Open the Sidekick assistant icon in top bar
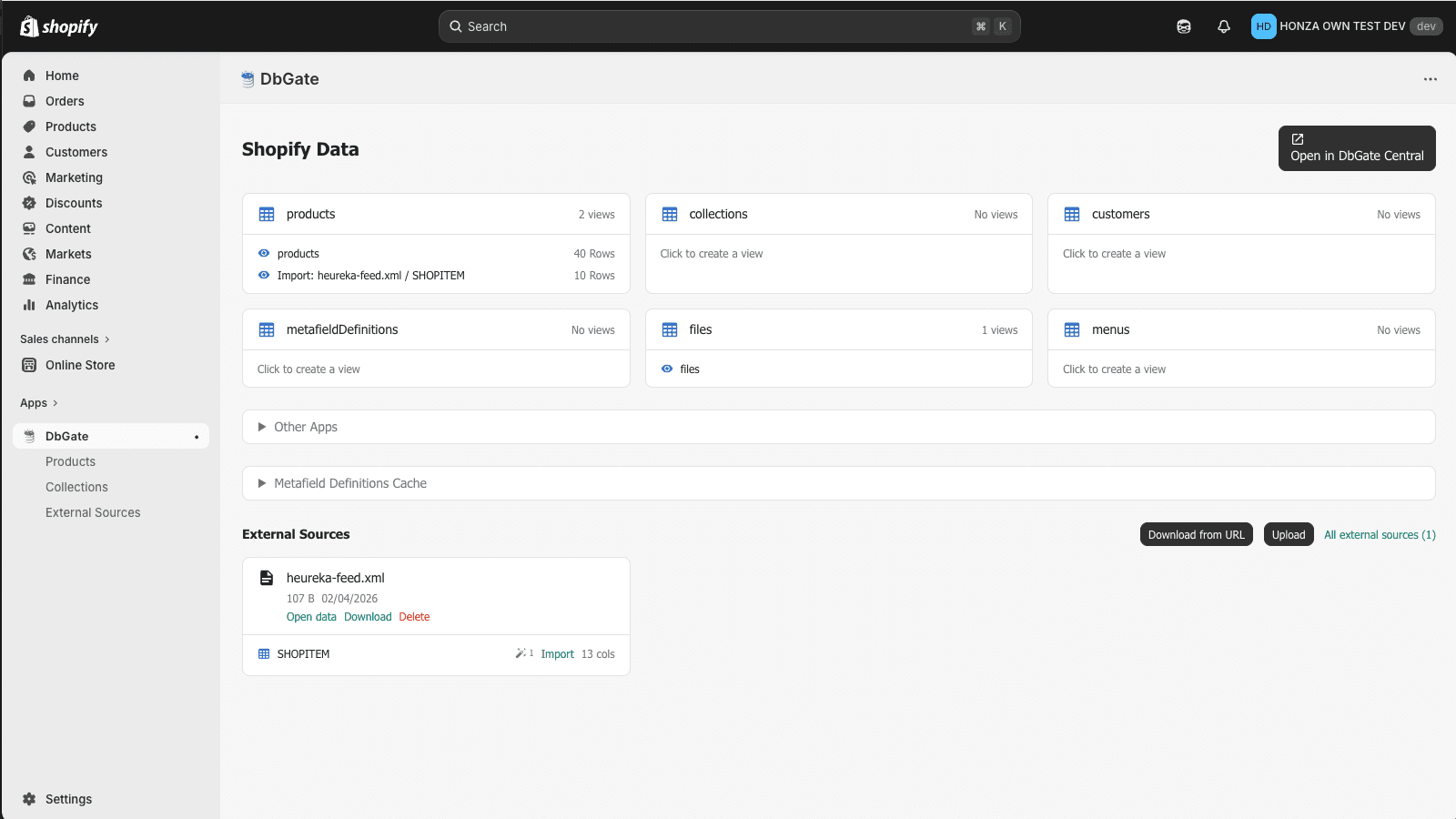The width and height of the screenshot is (1456, 819). coord(1184,26)
